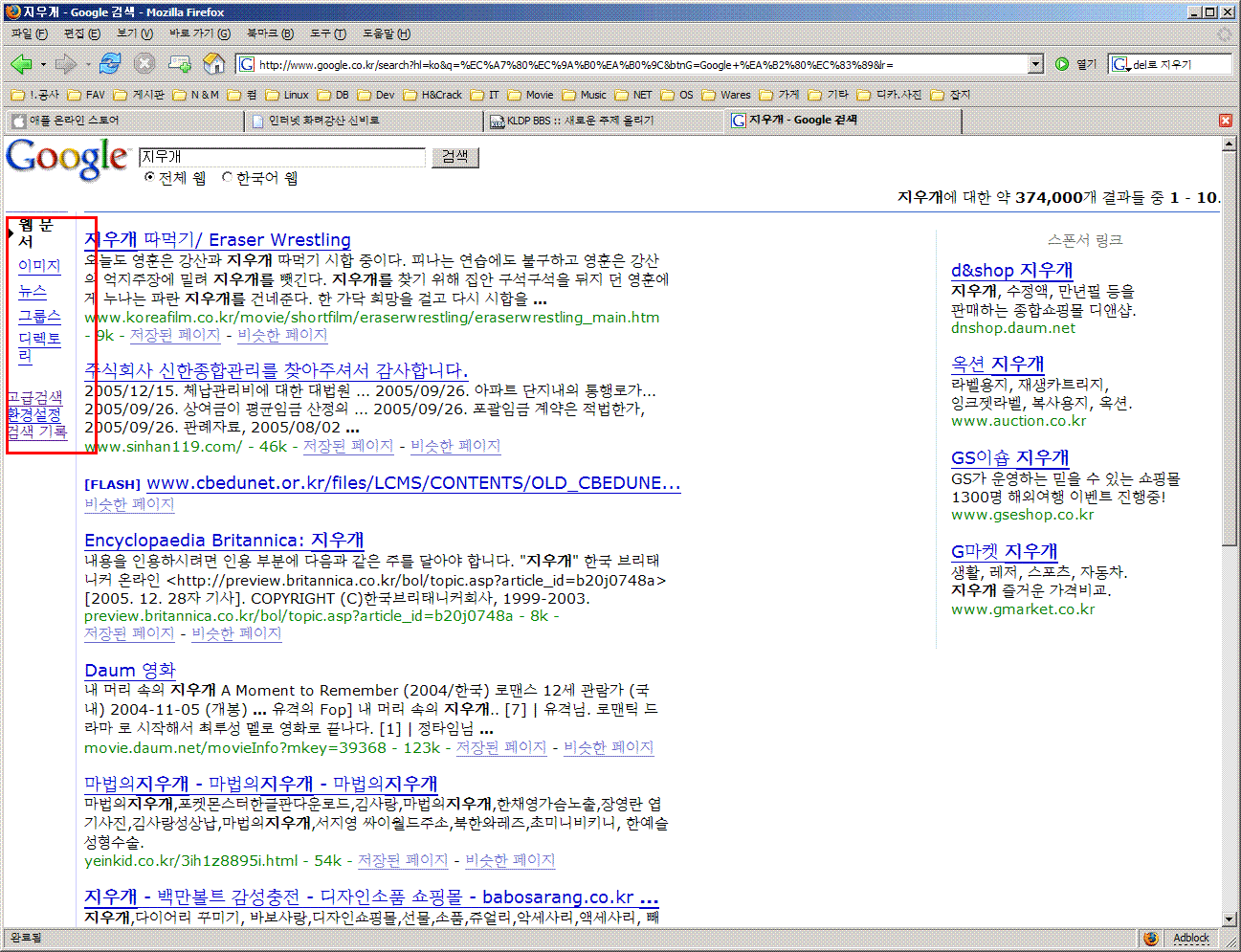Open the '북마크' menu in the menu bar

point(270,33)
